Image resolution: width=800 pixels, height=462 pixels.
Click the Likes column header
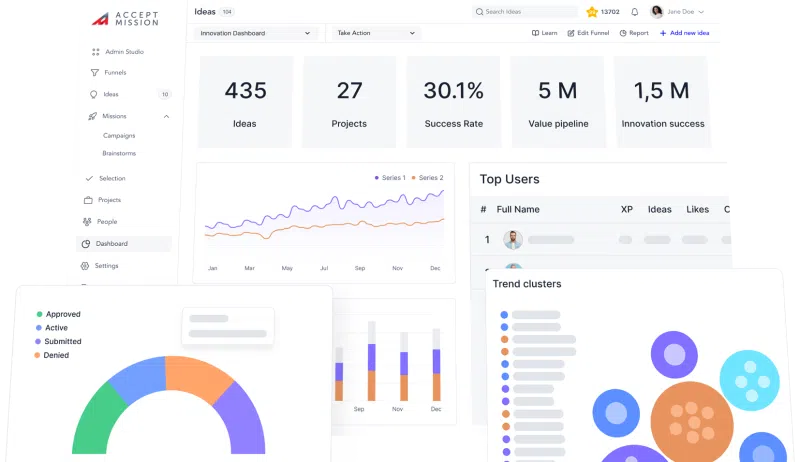(x=697, y=210)
